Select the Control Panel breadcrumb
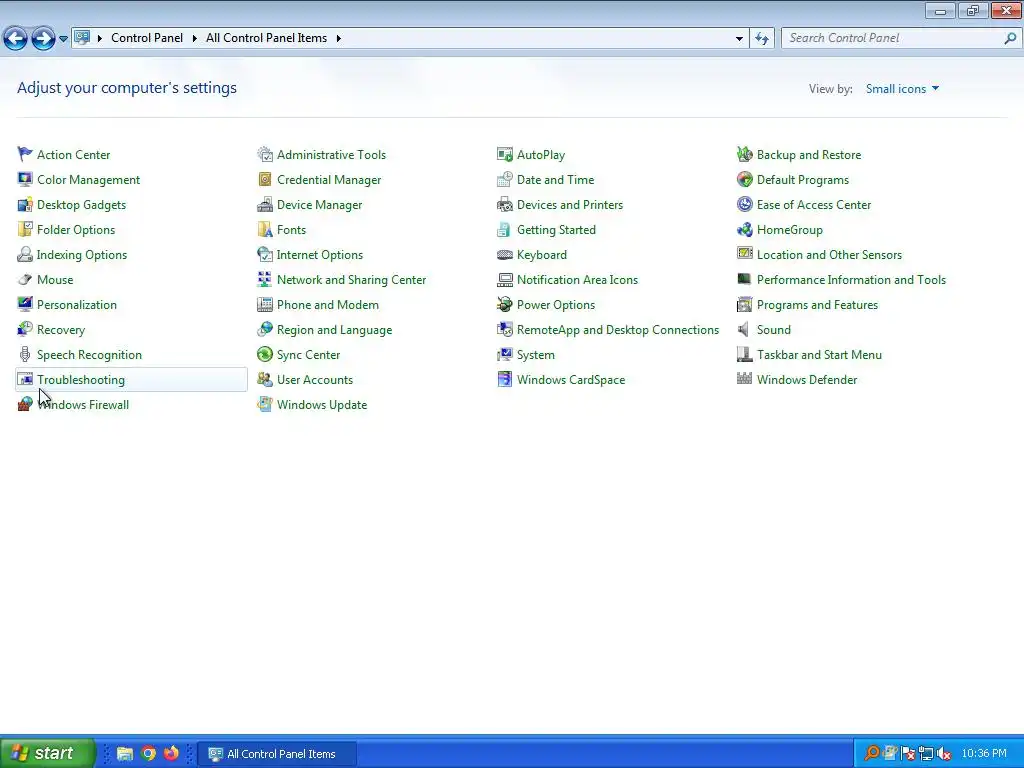 pos(147,38)
